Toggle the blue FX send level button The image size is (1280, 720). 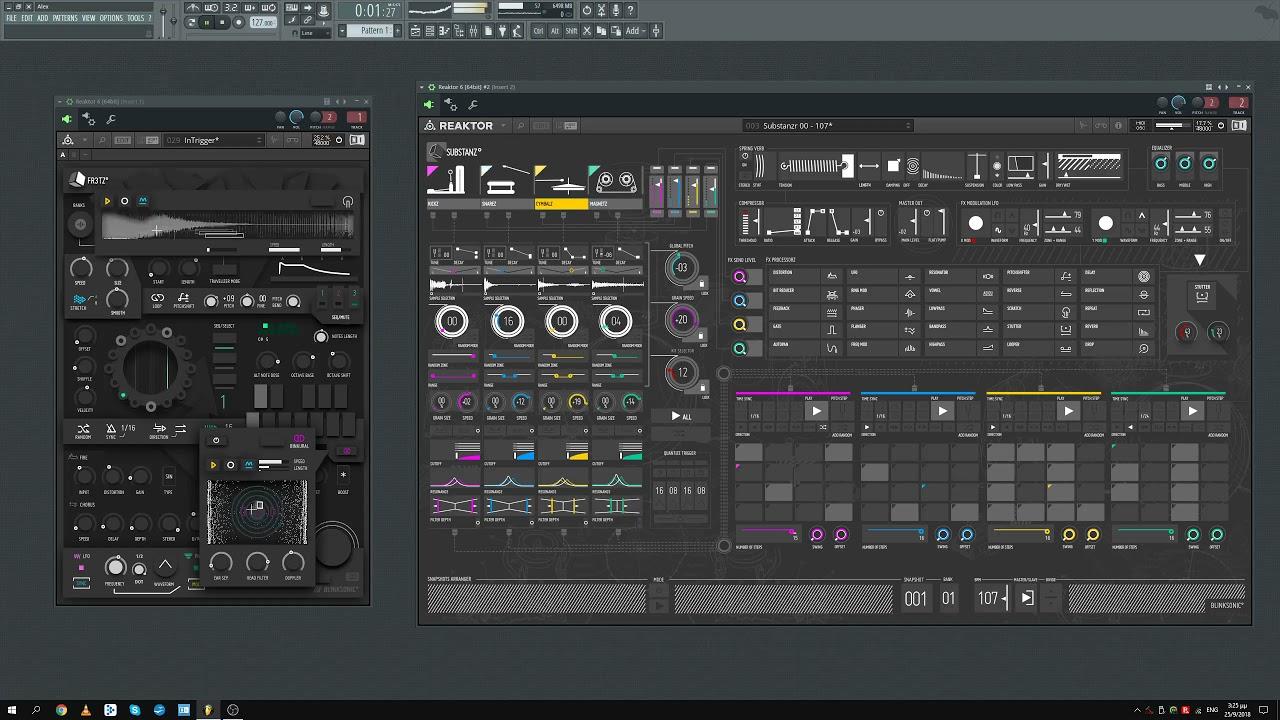[x=740, y=301]
